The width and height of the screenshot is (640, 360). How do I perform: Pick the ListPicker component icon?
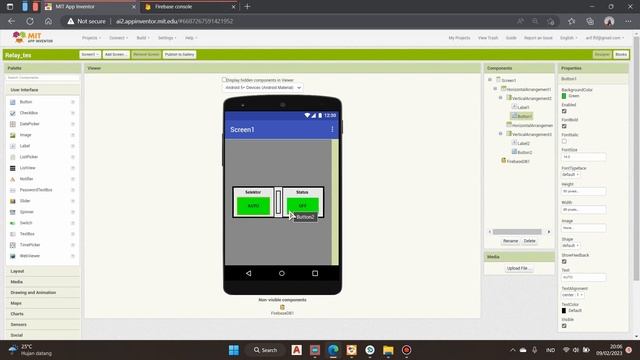click(x=13, y=157)
